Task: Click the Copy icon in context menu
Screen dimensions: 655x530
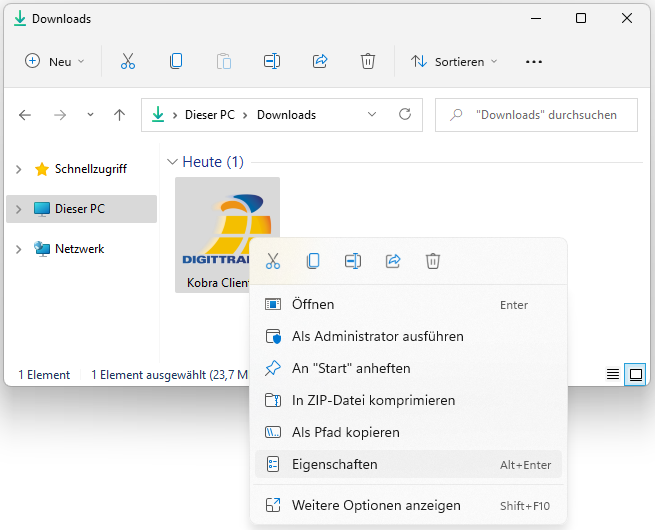Action: (313, 261)
